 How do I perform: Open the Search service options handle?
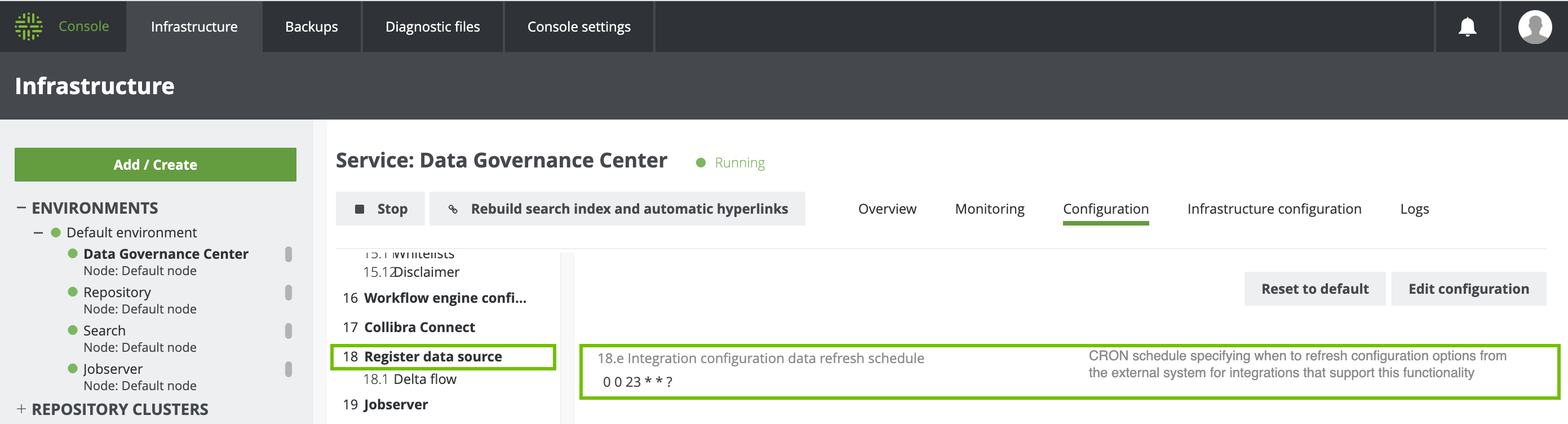289,332
